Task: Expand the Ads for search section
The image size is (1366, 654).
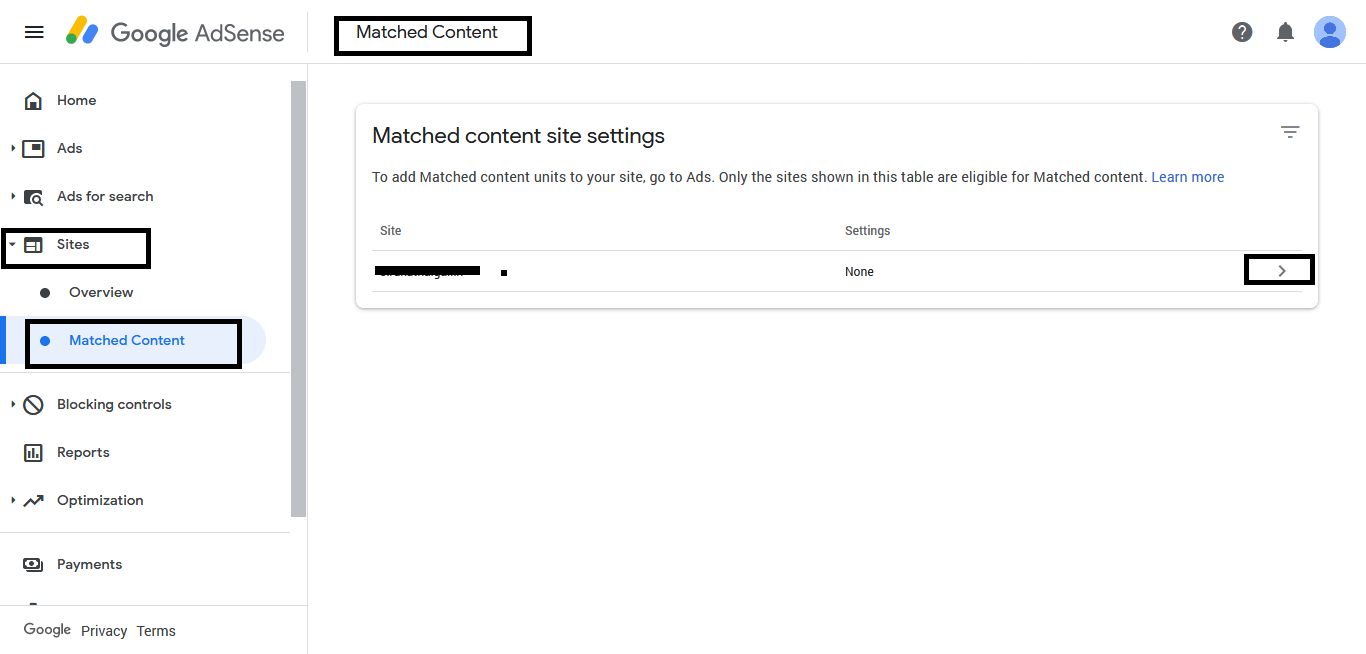Action: click(x=13, y=196)
